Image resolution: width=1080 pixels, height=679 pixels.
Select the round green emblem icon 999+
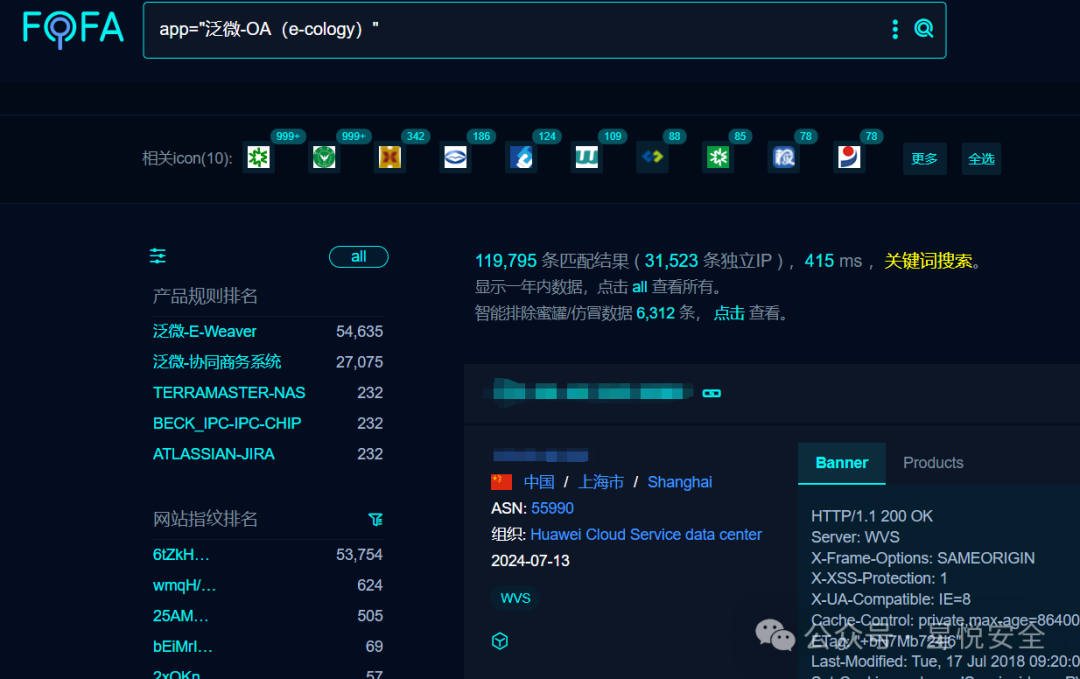(324, 157)
